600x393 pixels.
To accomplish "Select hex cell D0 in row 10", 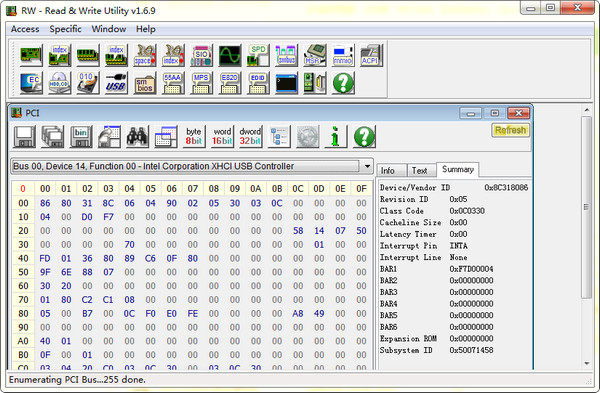I will click(x=87, y=217).
